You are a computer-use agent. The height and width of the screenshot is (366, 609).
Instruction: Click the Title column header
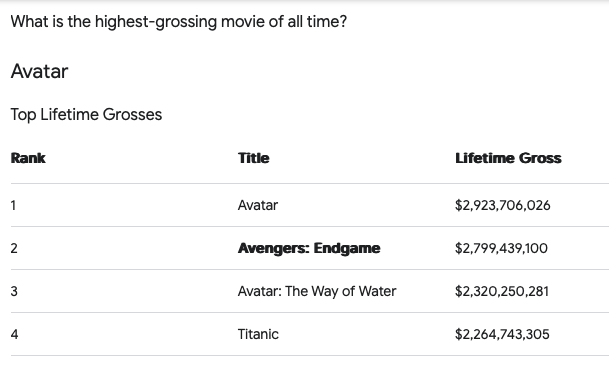[x=253, y=158]
